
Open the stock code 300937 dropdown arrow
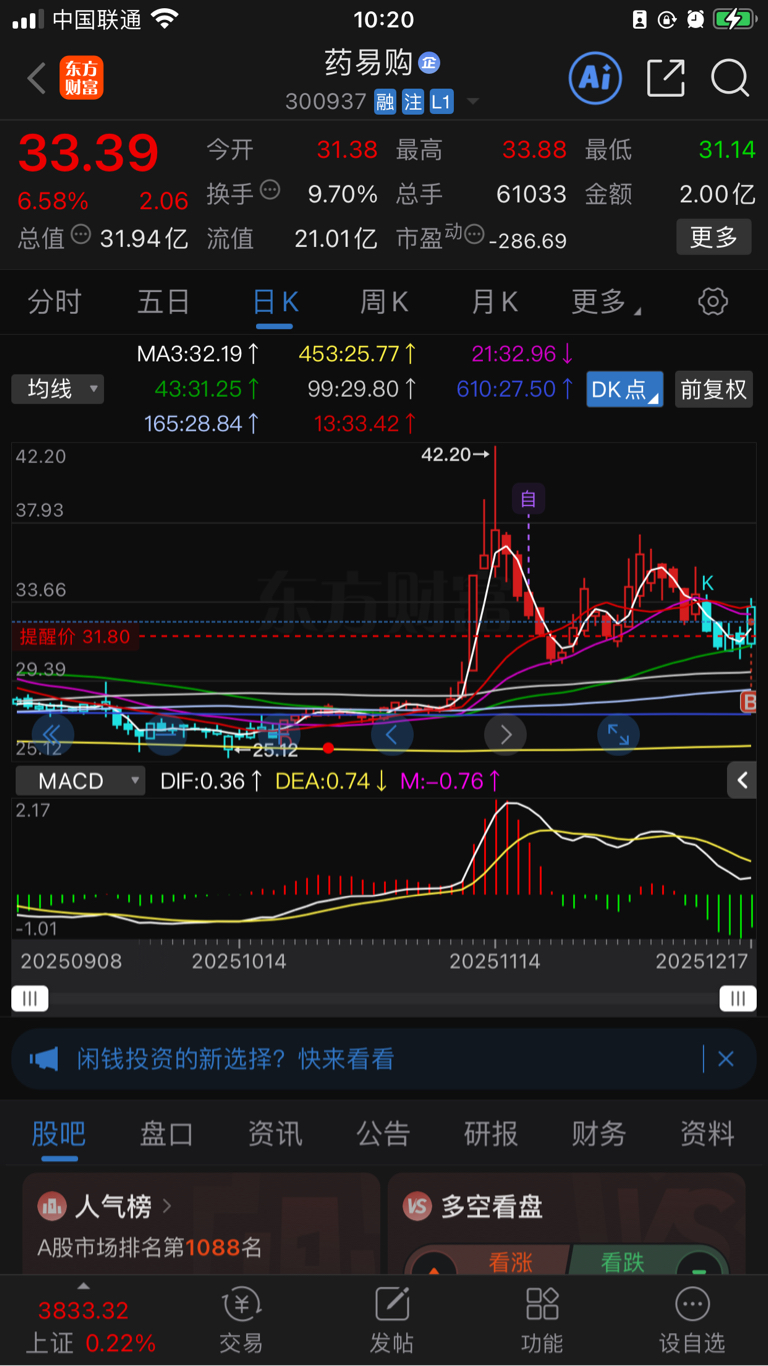point(473,102)
